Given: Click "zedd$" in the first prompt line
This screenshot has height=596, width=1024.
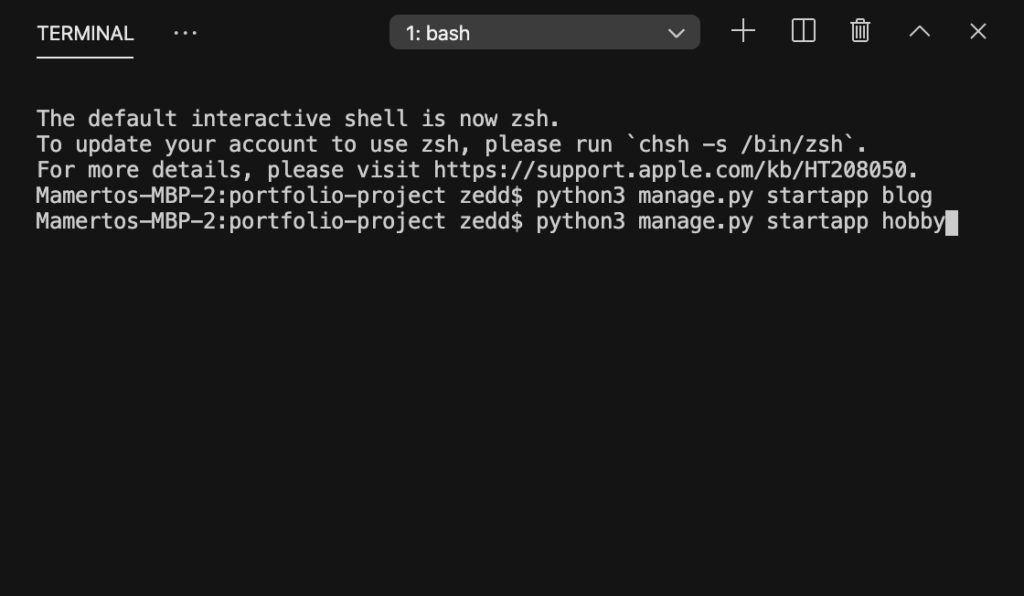Looking at the screenshot, I should pos(491,196).
